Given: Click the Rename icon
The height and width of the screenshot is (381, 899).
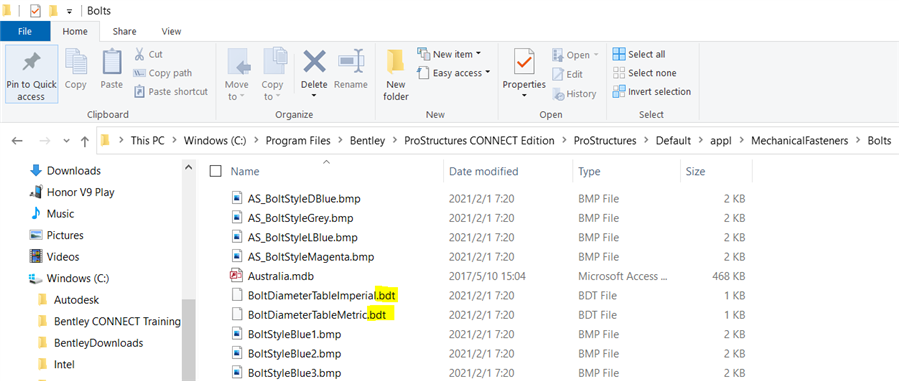Looking at the screenshot, I should point(351,61).
